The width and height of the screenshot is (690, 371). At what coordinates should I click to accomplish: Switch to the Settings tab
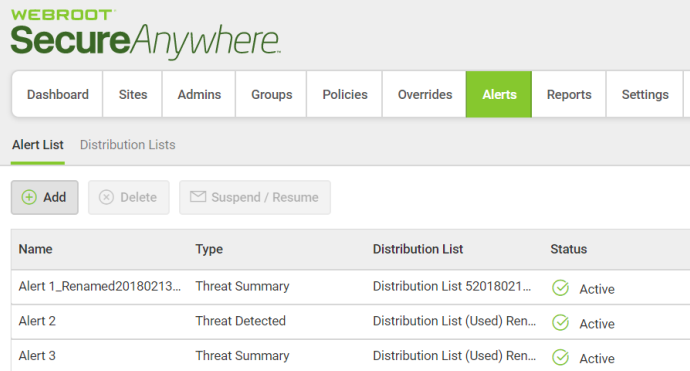click(x=645, y=94)
